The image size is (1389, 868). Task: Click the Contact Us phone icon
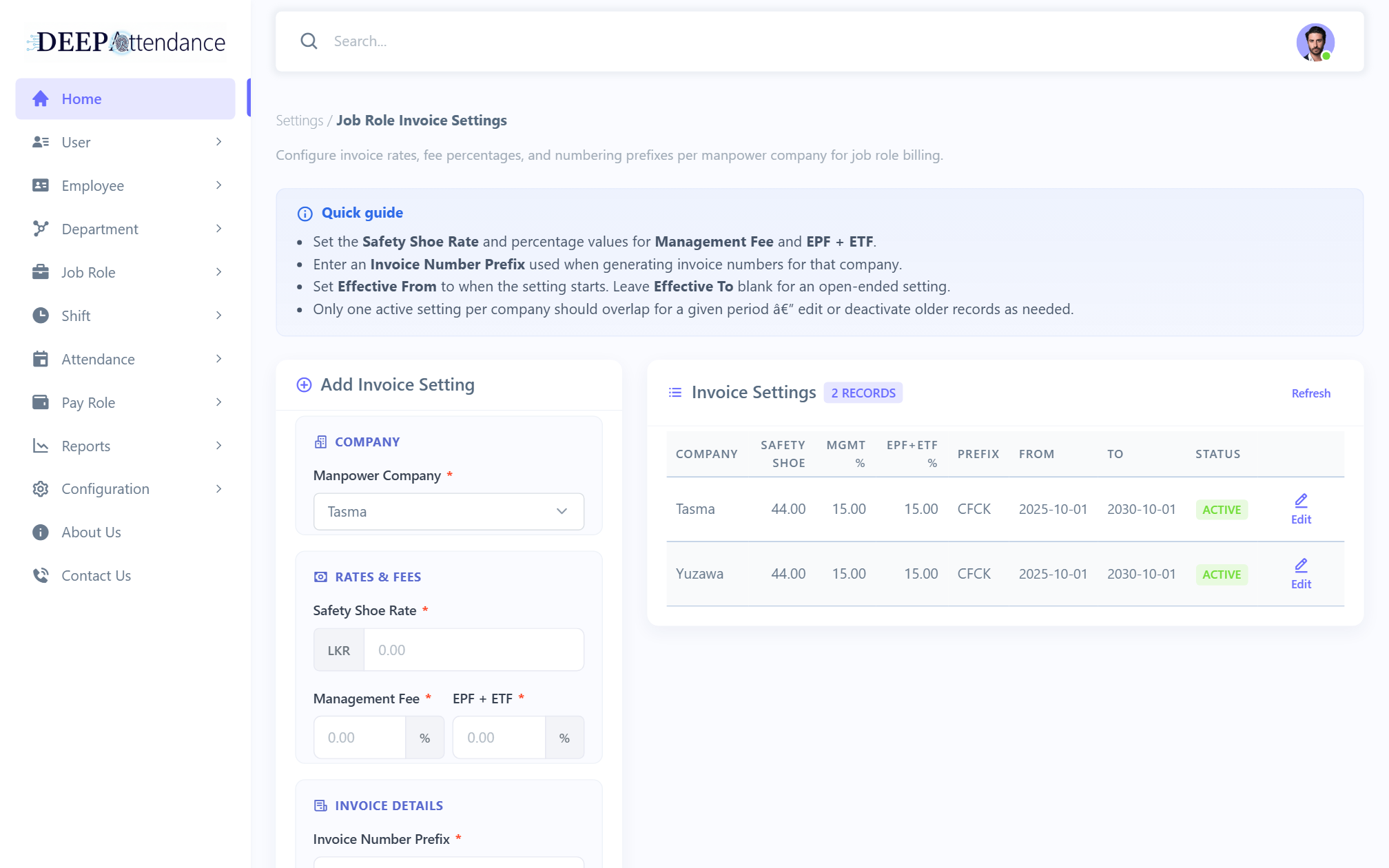tap(41, 576)
